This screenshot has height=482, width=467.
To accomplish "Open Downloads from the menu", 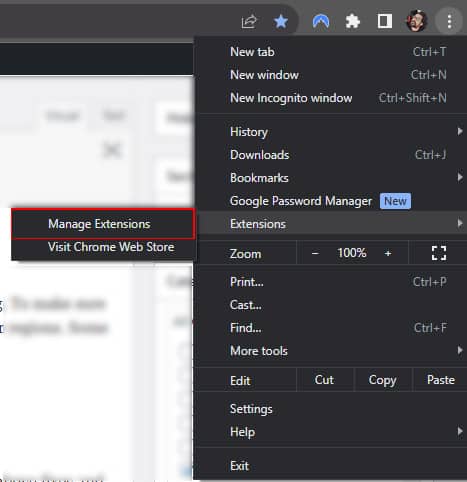I will (330, 155).
